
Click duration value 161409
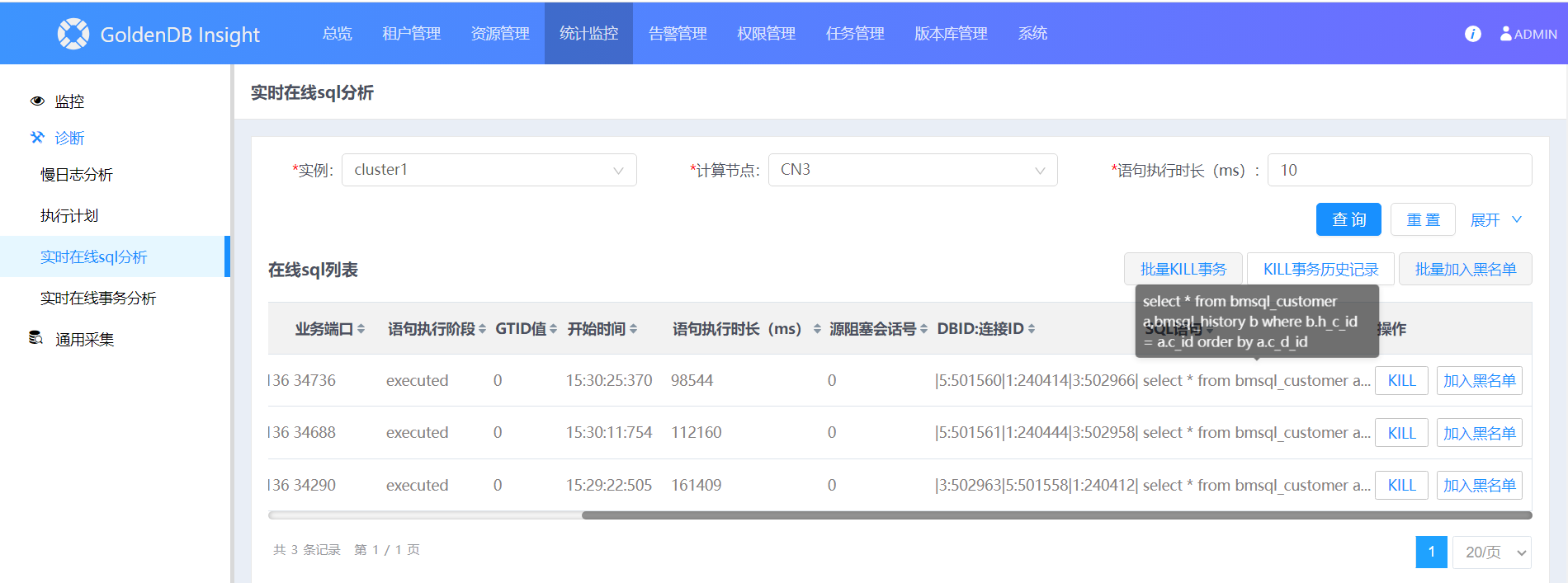tap(697, 485)
